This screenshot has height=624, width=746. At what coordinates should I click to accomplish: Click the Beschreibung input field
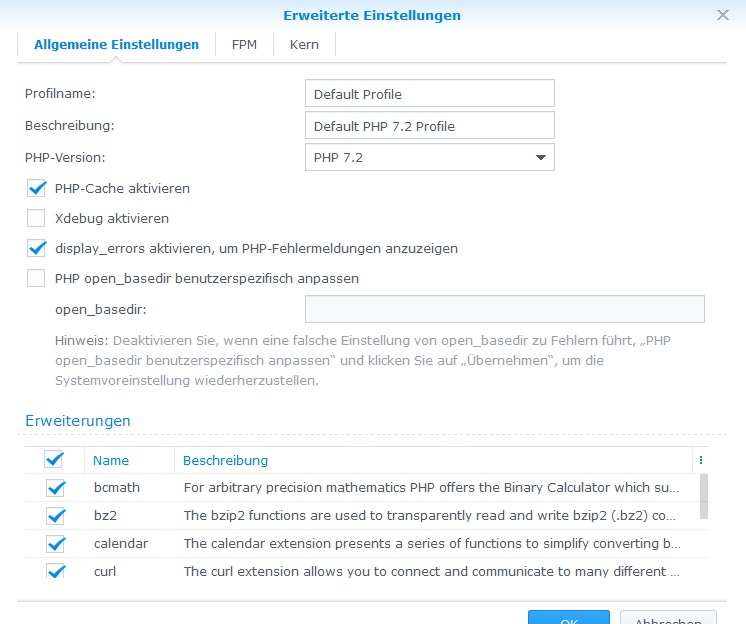pyautogui.click(x=429, y=126)
